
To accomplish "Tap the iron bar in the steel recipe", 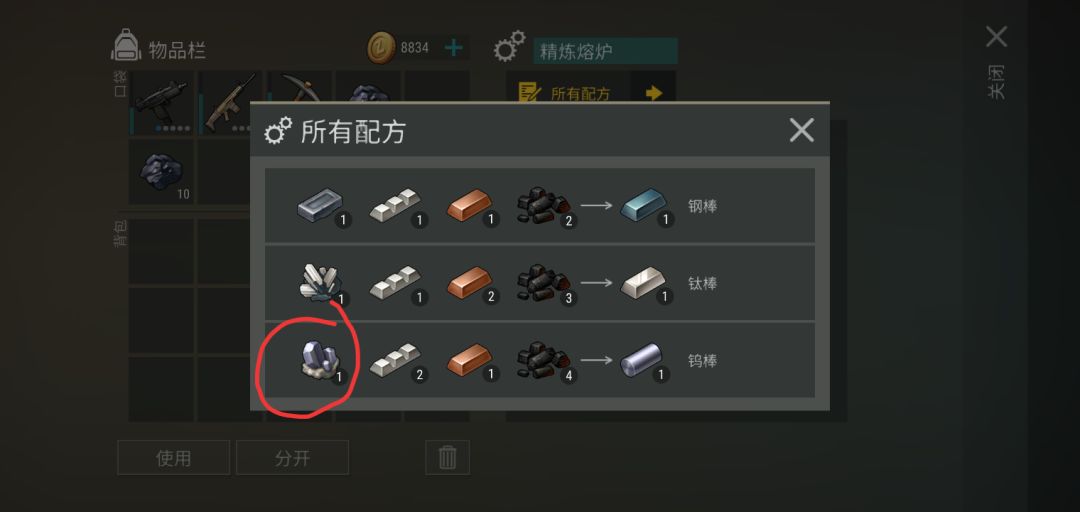I will 320,205.
